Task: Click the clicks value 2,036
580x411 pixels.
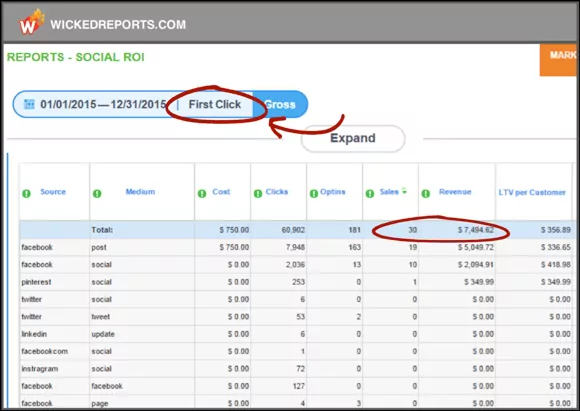Action: click(x=295, y=265)
